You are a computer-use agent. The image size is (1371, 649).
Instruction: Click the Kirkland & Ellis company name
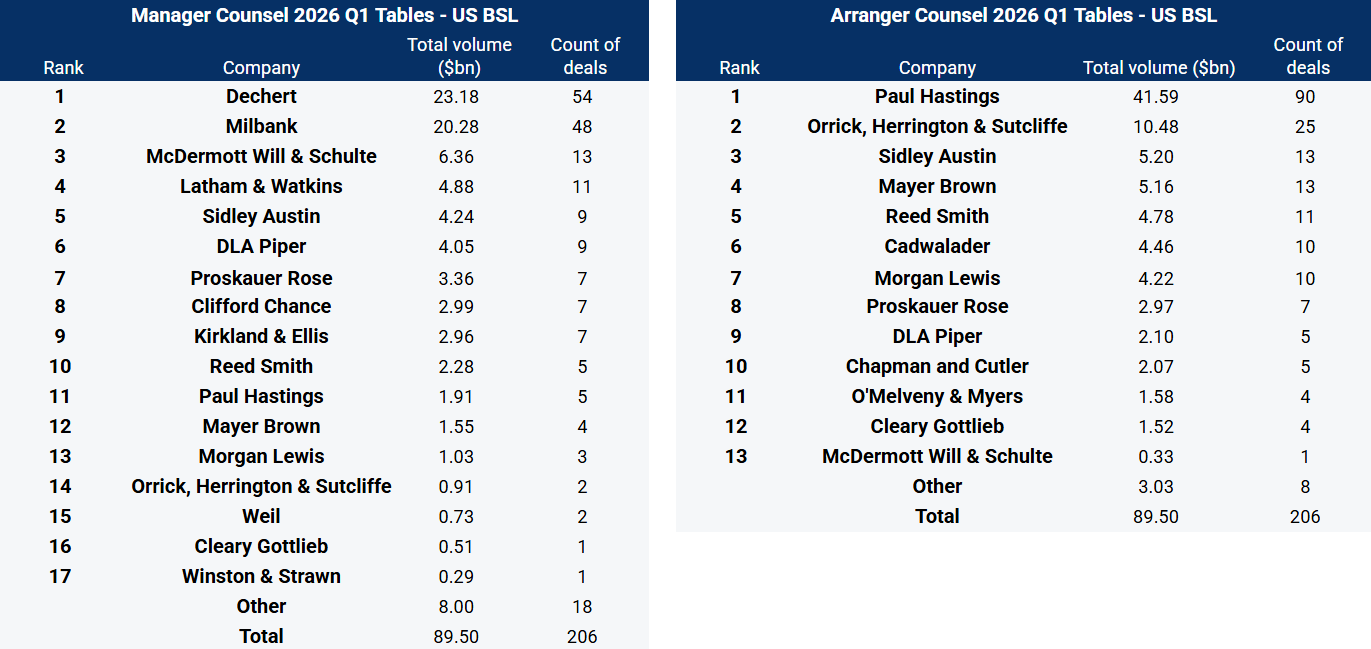261,337
